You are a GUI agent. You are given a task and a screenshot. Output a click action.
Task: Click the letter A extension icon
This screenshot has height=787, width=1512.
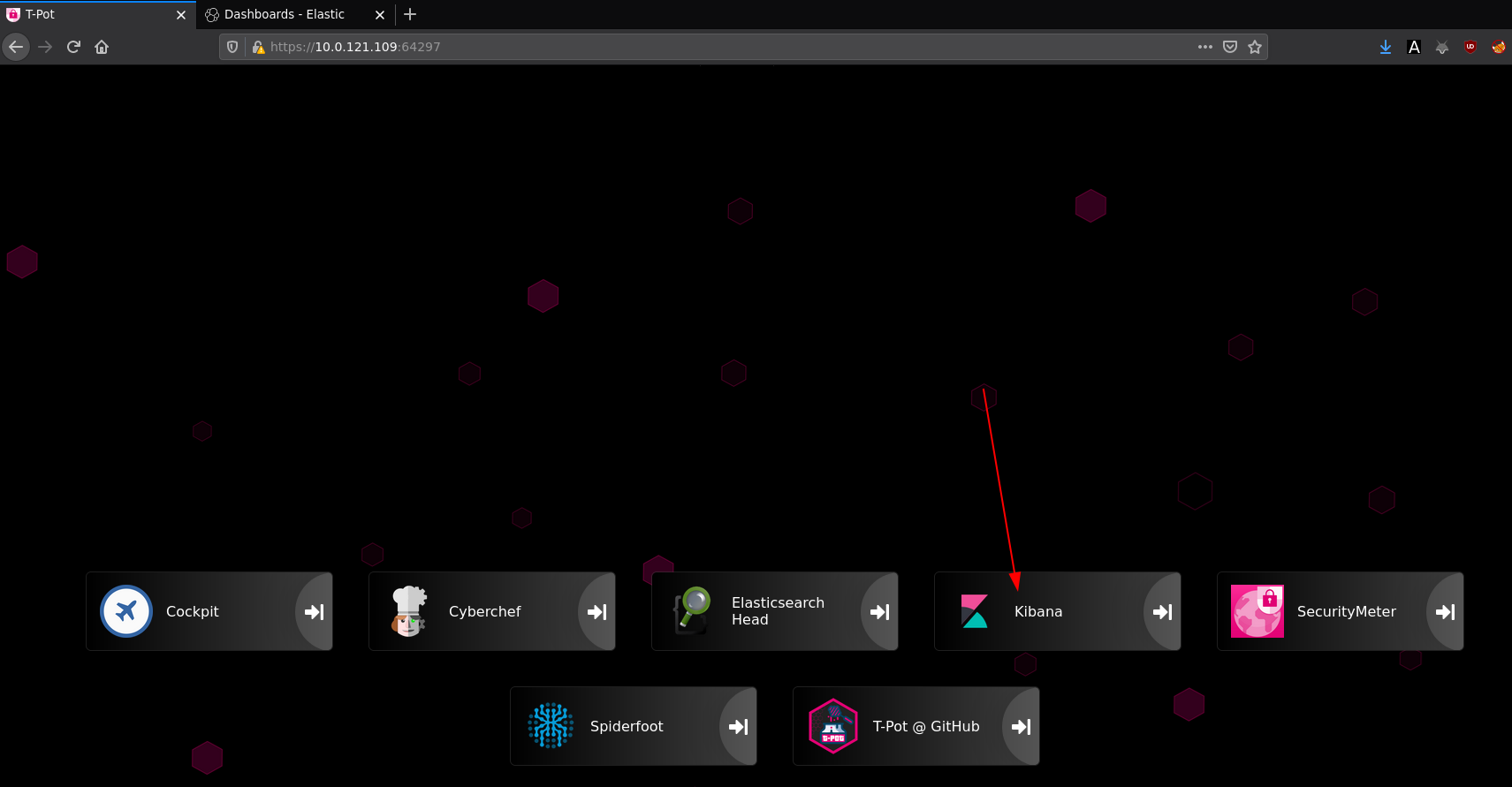(1414, 47)
